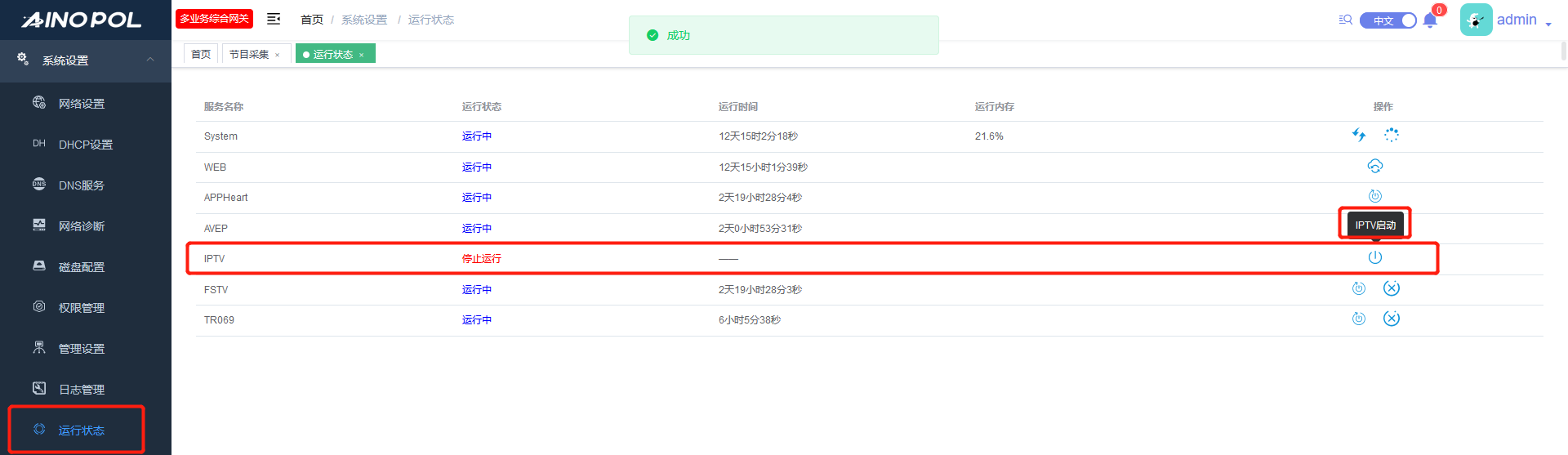This screenshot has height=455, width=1568.
Task: Click the 多业务综合网关 red badge
Action: [214, 19]
